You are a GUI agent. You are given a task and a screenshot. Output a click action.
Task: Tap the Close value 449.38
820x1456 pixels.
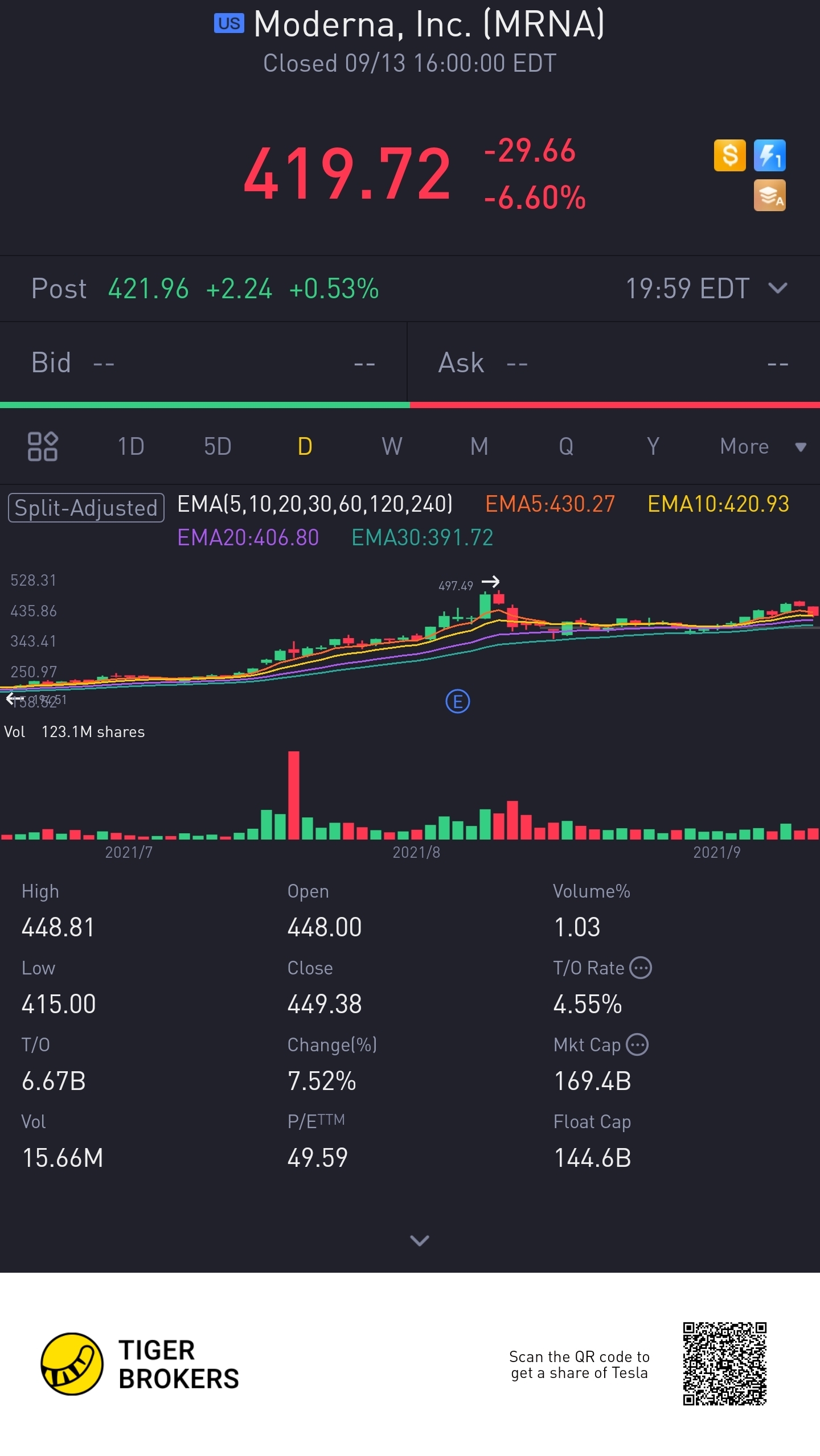click(x=325, y=1004)
